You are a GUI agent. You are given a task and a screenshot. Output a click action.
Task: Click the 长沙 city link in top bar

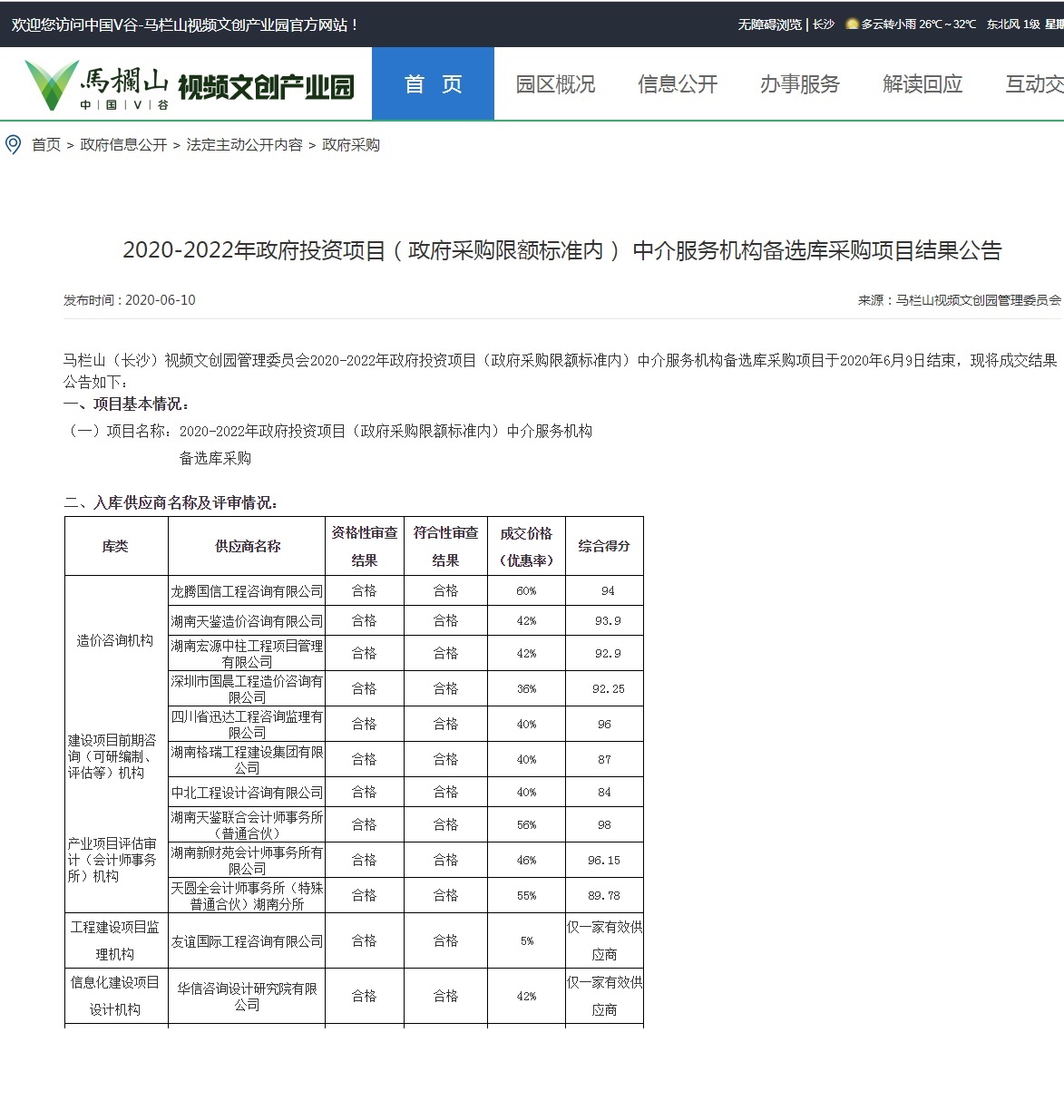click(823, 24)
